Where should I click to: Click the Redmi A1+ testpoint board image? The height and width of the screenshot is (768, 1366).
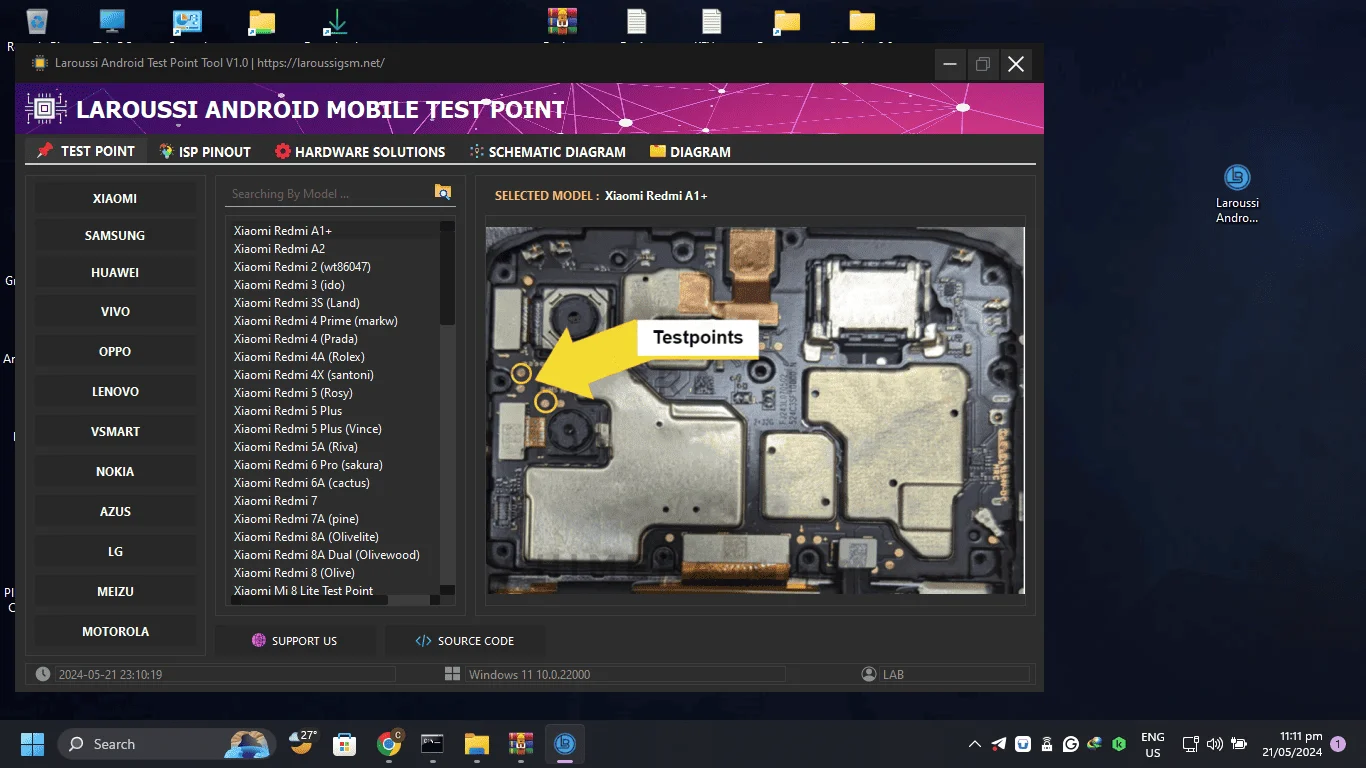755,410
